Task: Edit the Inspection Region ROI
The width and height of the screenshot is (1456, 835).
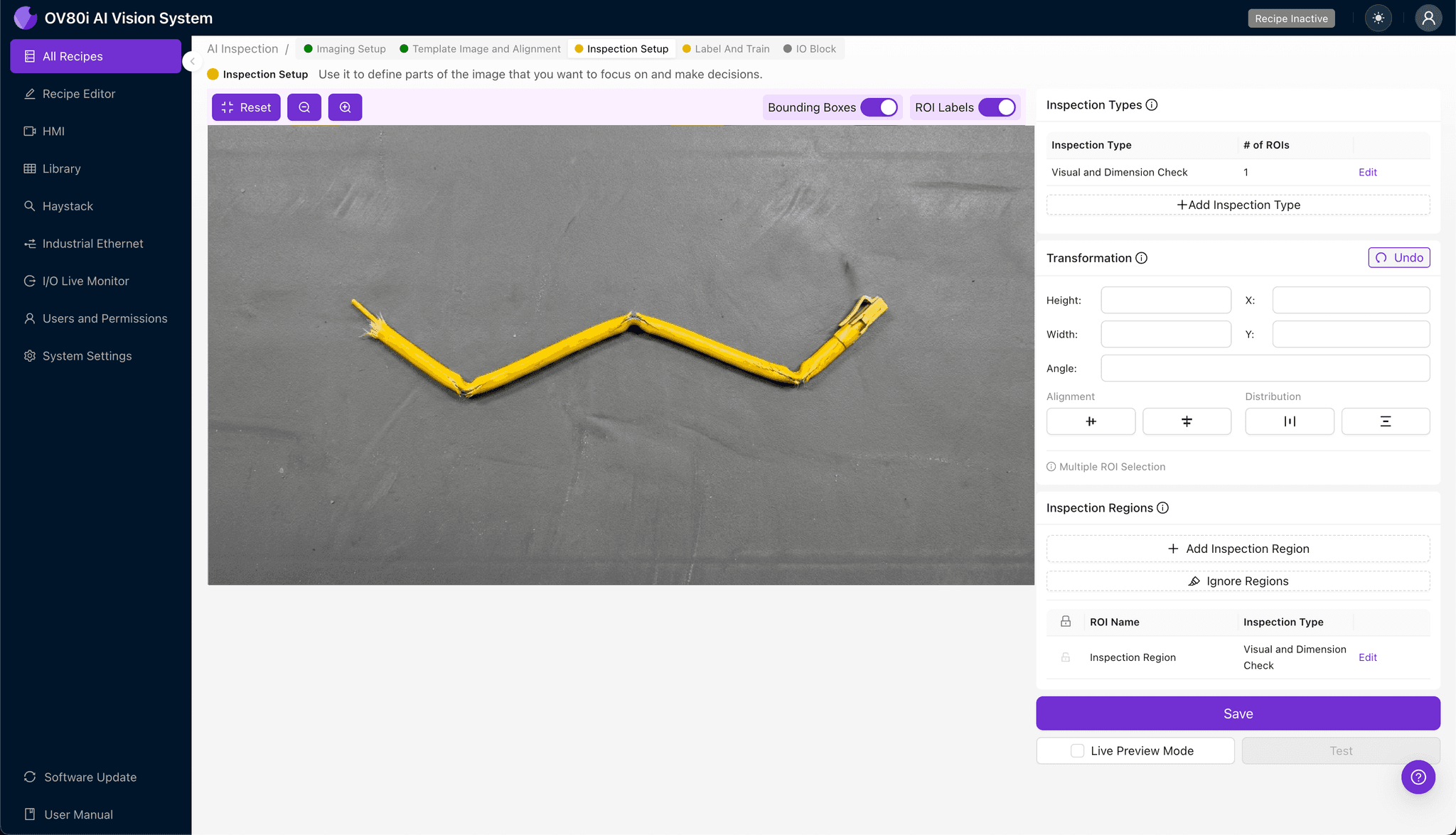Action: [x=1367, y=657]
